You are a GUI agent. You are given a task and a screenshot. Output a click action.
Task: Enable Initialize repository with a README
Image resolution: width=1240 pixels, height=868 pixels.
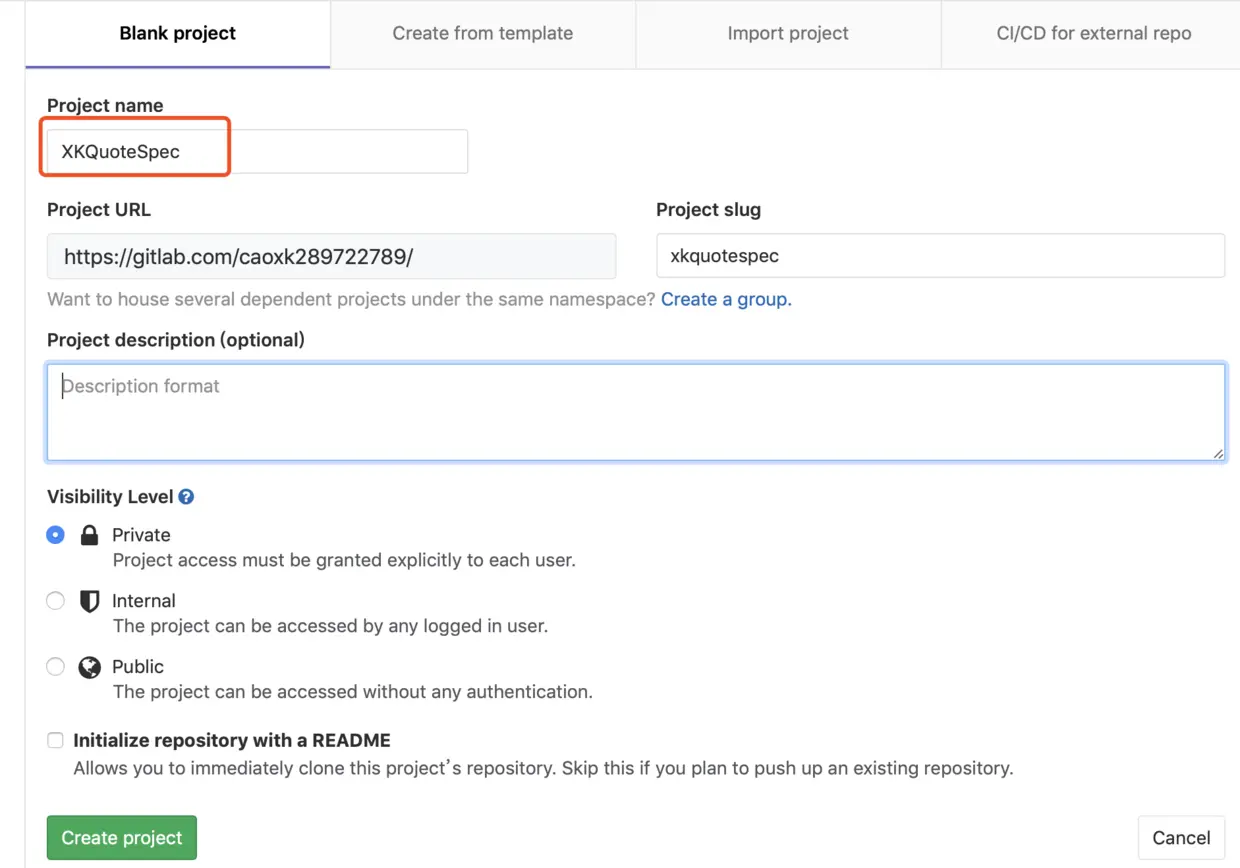point(55,741)
